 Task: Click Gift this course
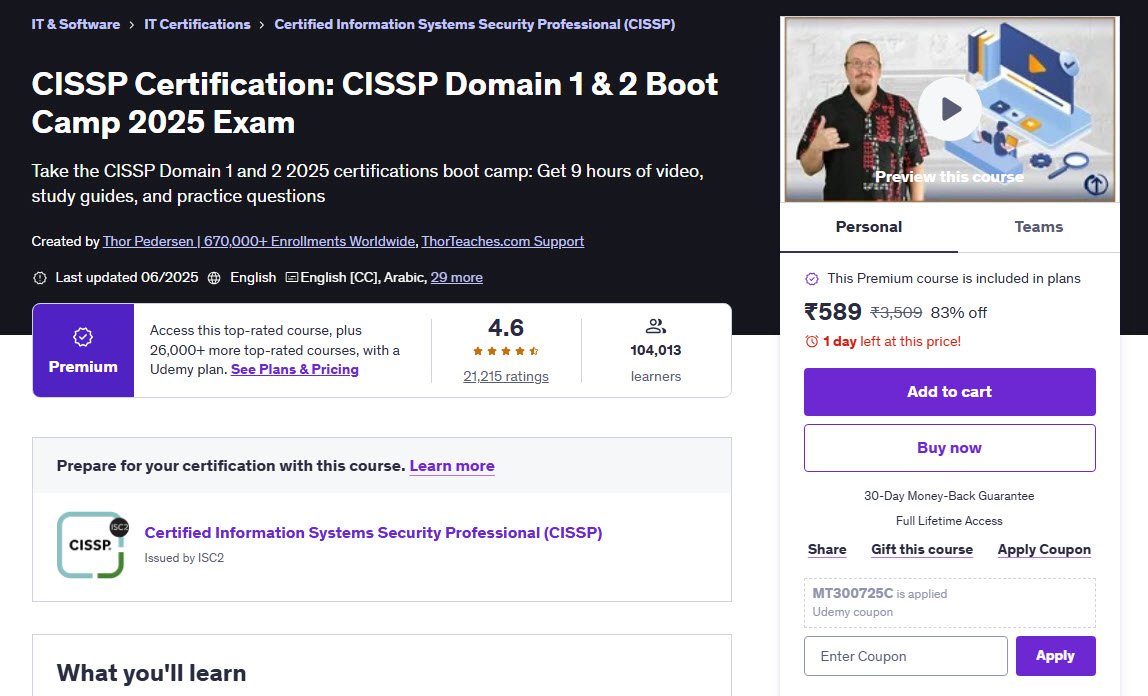click(922, 550)
